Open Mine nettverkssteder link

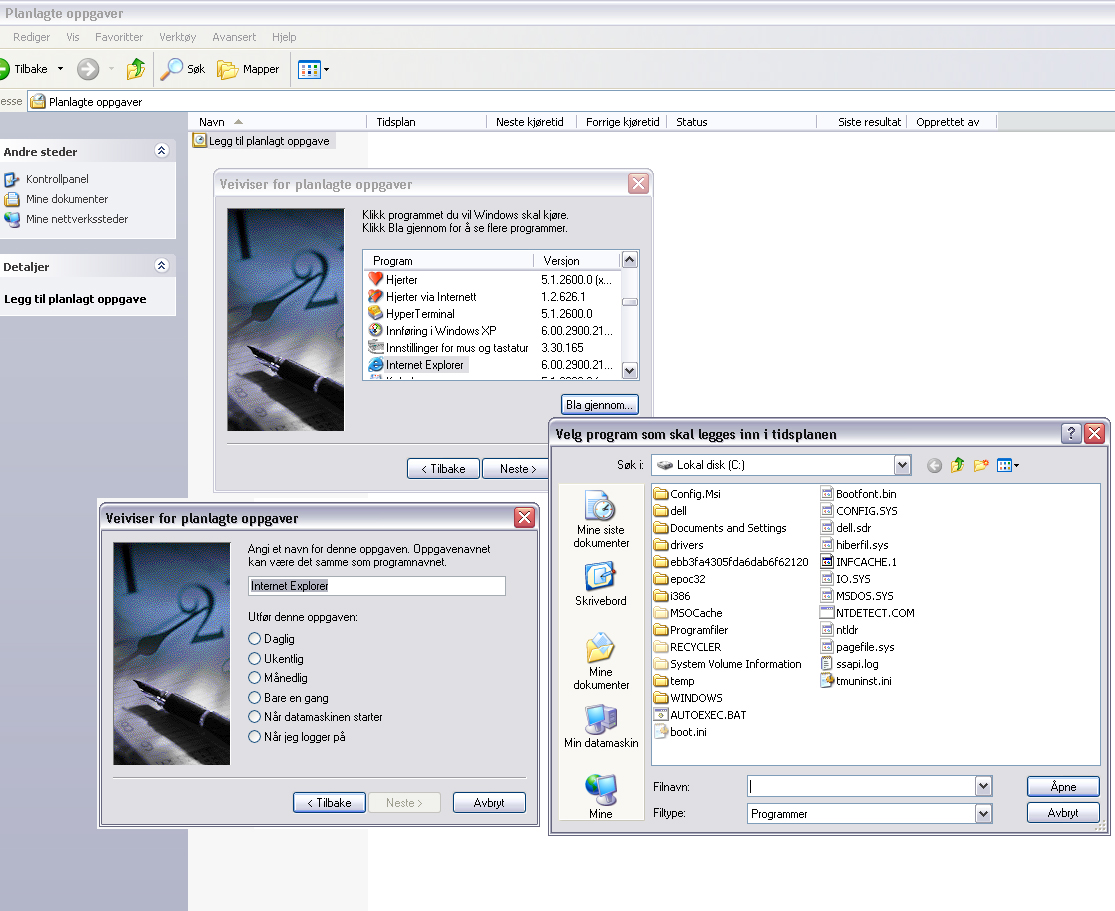tap(77, 219)
